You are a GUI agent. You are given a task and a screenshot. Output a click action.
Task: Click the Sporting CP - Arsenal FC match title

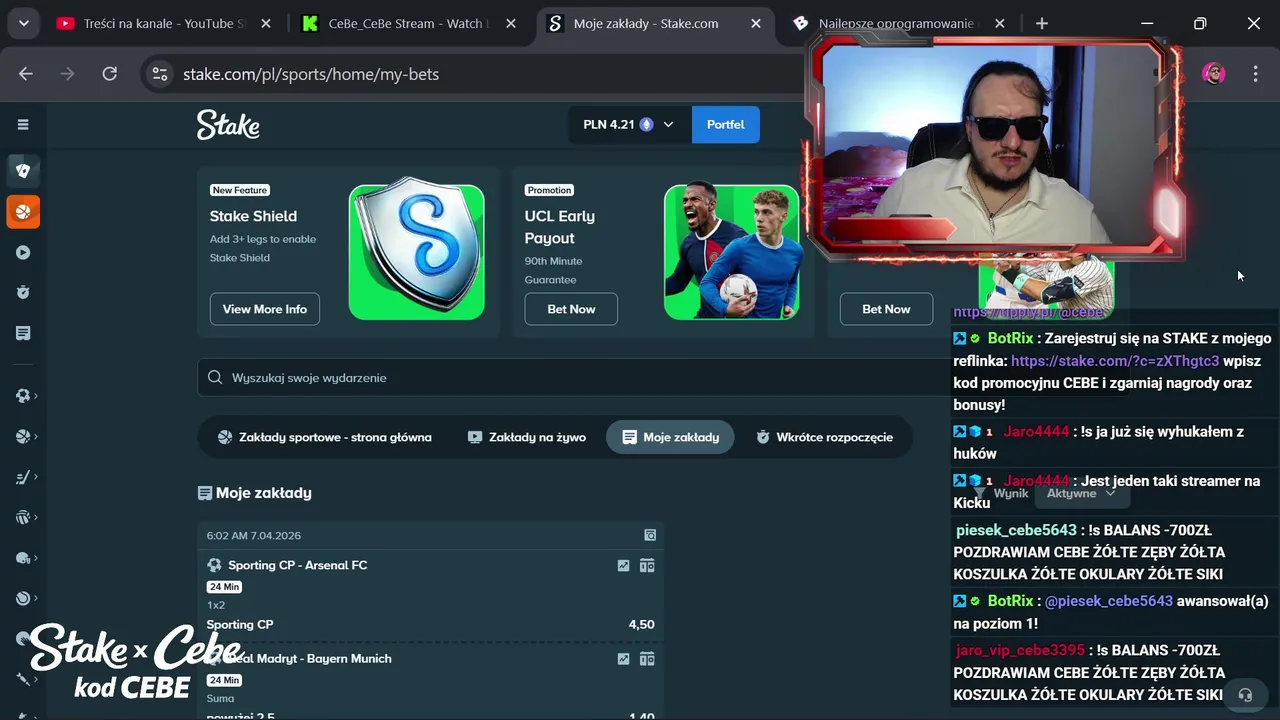pos(297,565)
